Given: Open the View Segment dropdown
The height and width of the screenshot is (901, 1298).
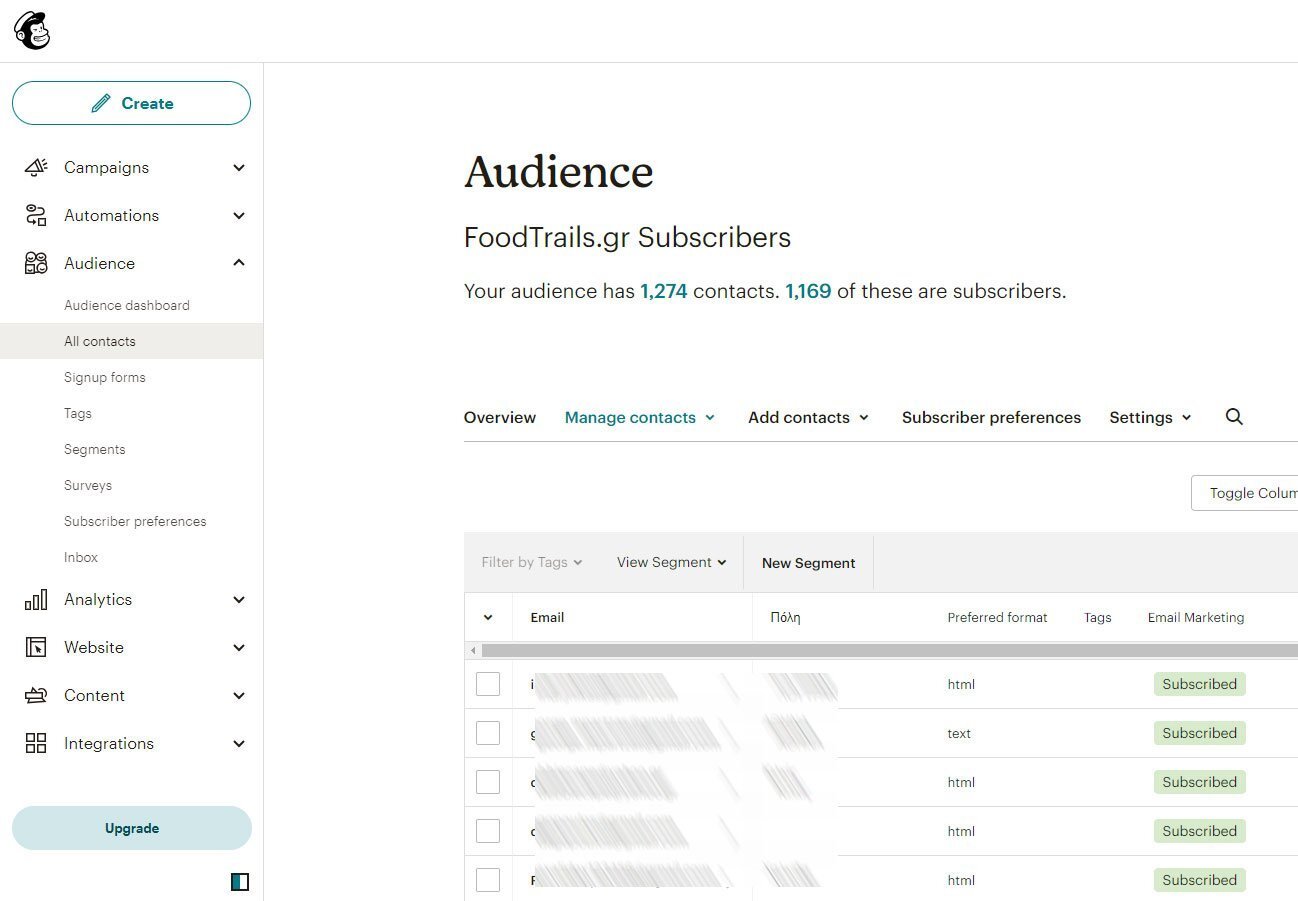Looking at the screenshot, I should coord(671,562).
